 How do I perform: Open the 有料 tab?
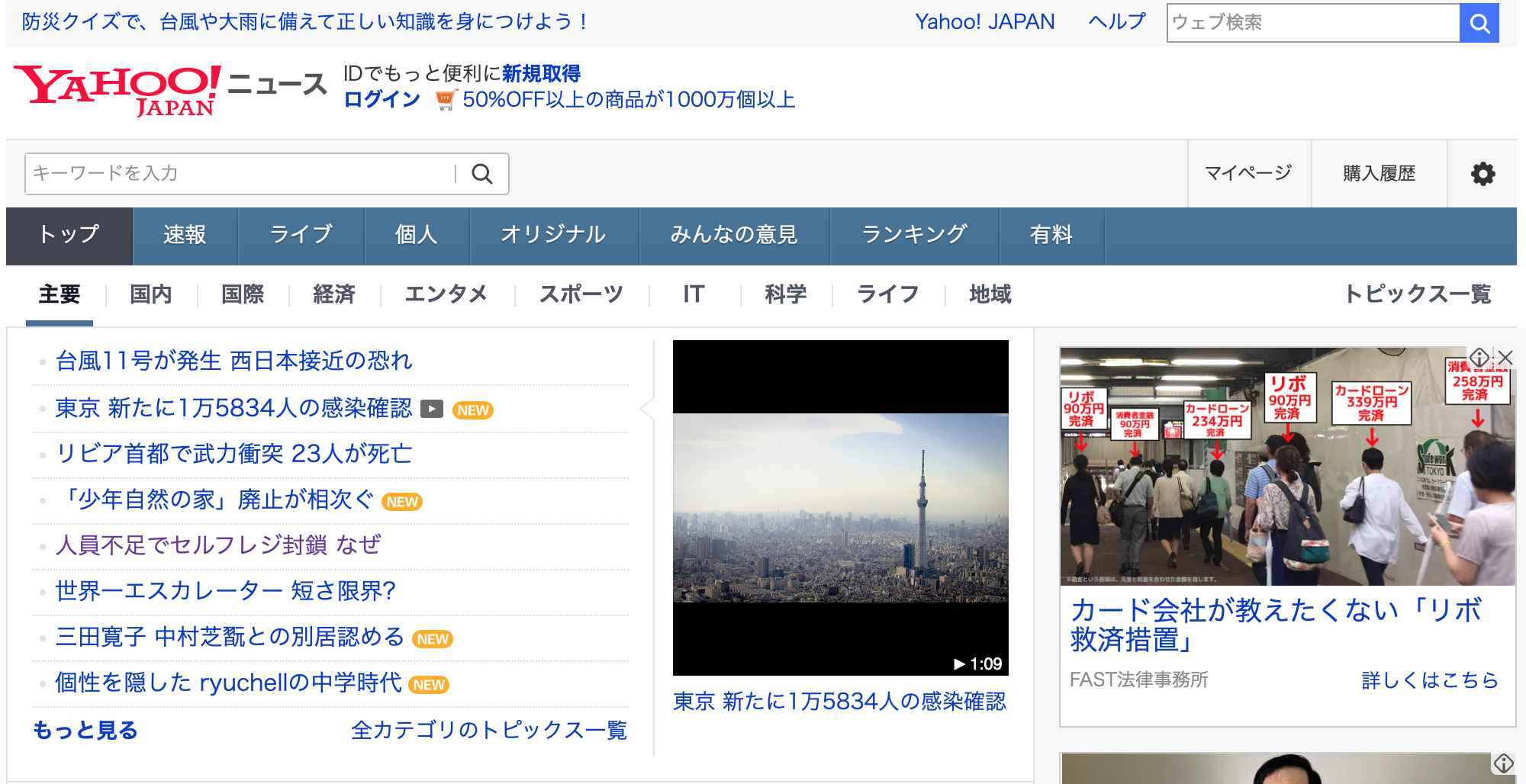[x=1051, y=236]
